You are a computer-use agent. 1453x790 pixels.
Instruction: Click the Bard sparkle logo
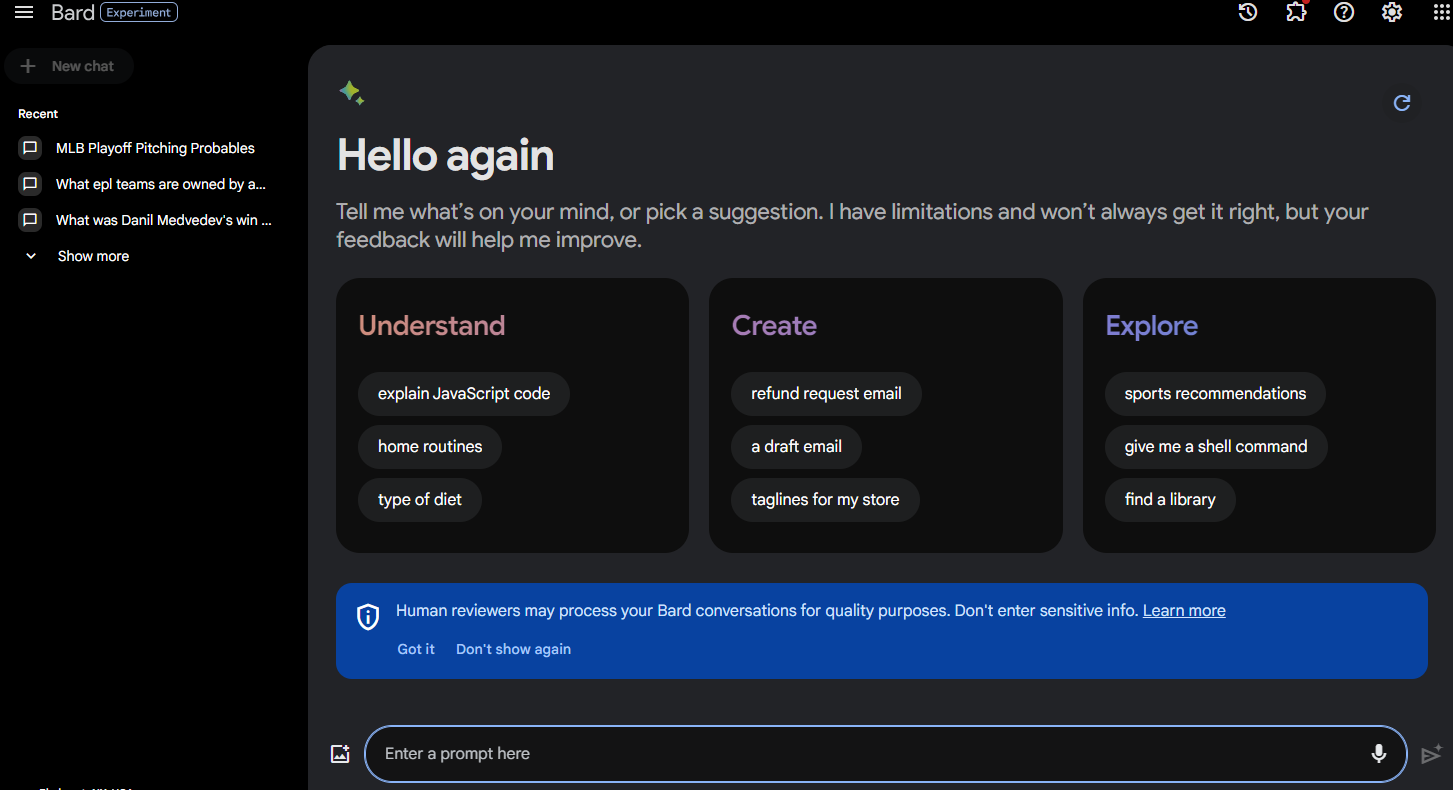tap(351, 93)
